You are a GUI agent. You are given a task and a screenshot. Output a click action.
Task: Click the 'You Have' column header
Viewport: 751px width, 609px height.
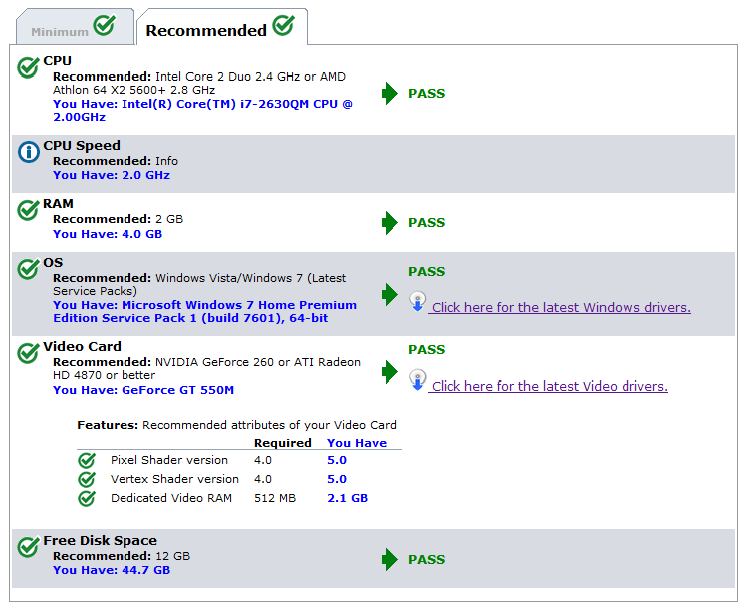(357, 443)
